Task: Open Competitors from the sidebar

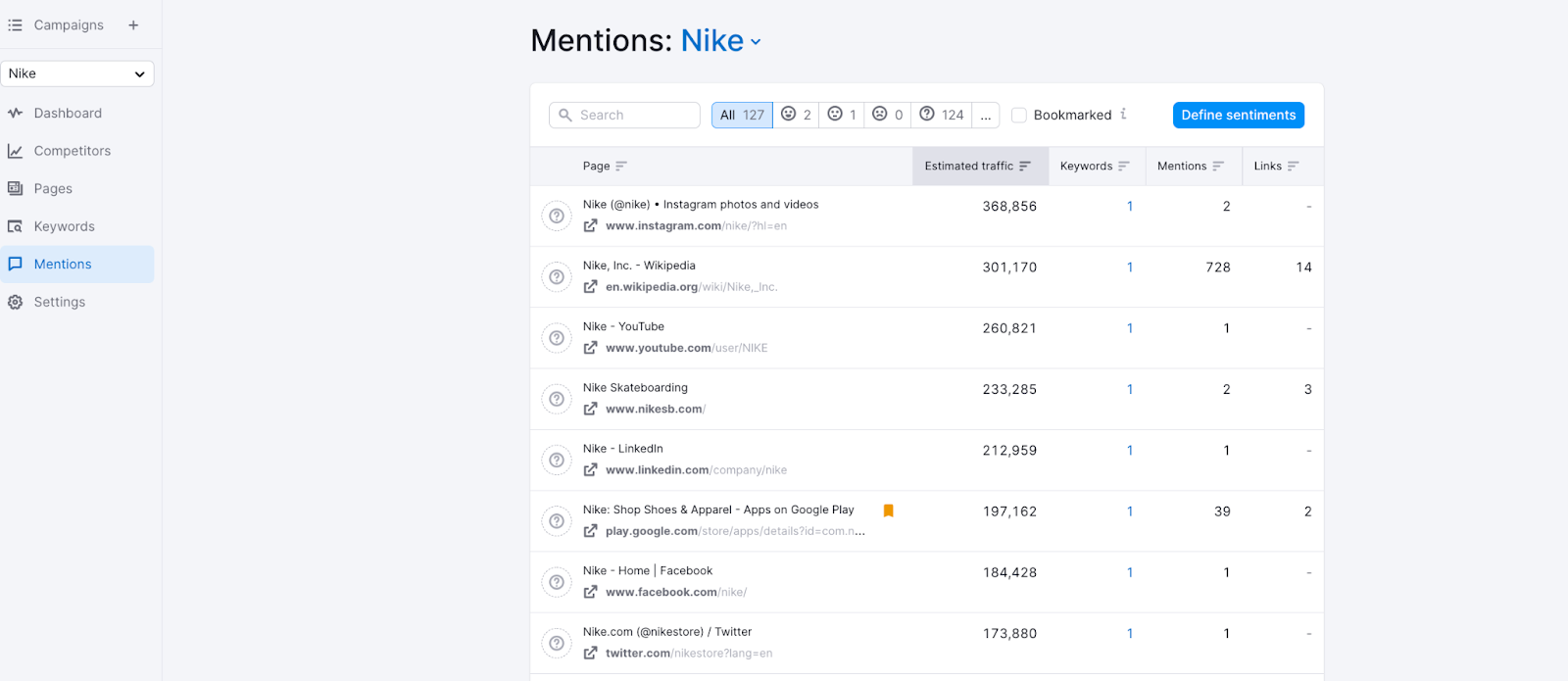Action: point(72,151)
